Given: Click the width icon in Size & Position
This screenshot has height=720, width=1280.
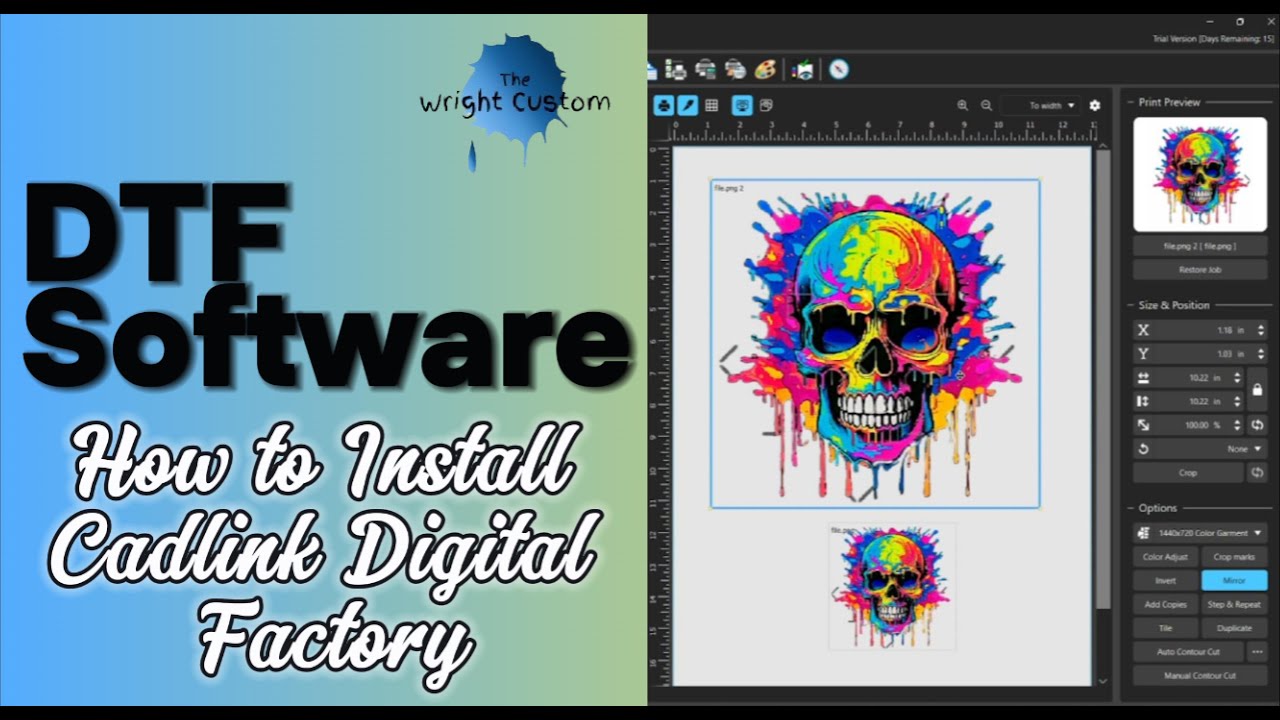Looking at the screenshot, I should point(1144,378).
